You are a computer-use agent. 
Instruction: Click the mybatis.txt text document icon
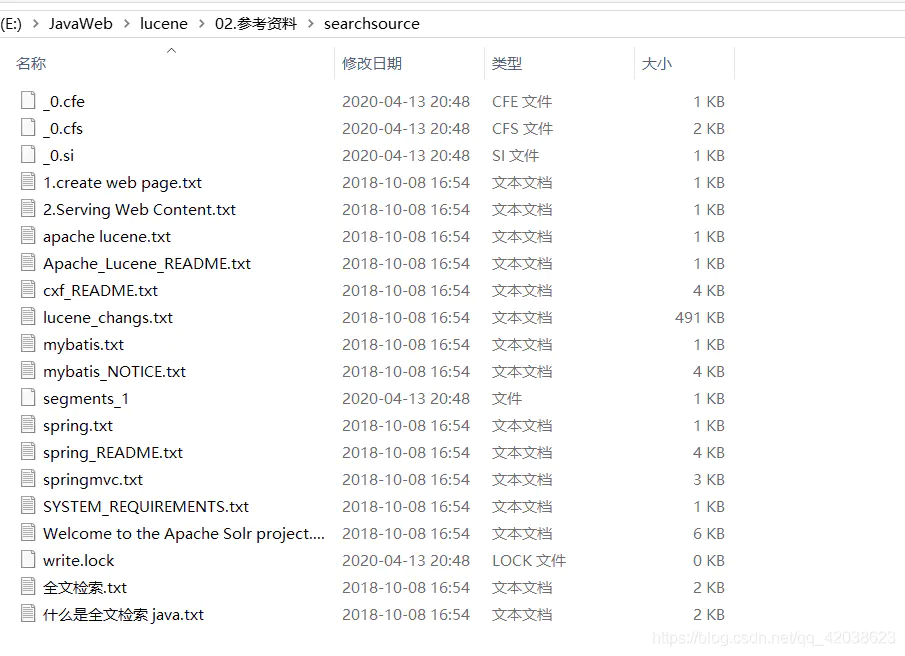pyautogui.click(x=28, y=343)
